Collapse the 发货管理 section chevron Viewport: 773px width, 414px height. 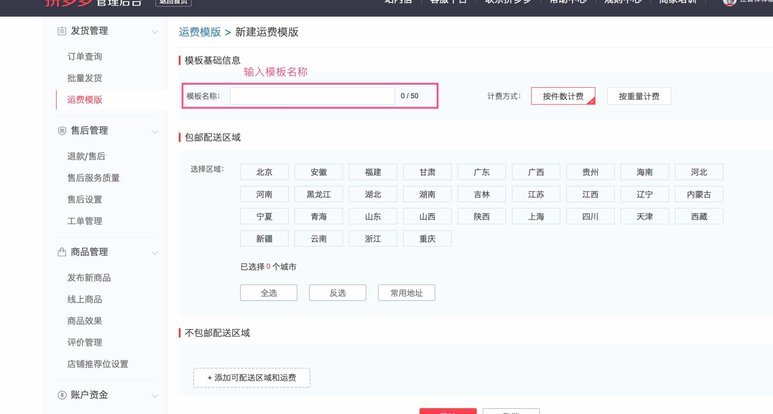155,32
